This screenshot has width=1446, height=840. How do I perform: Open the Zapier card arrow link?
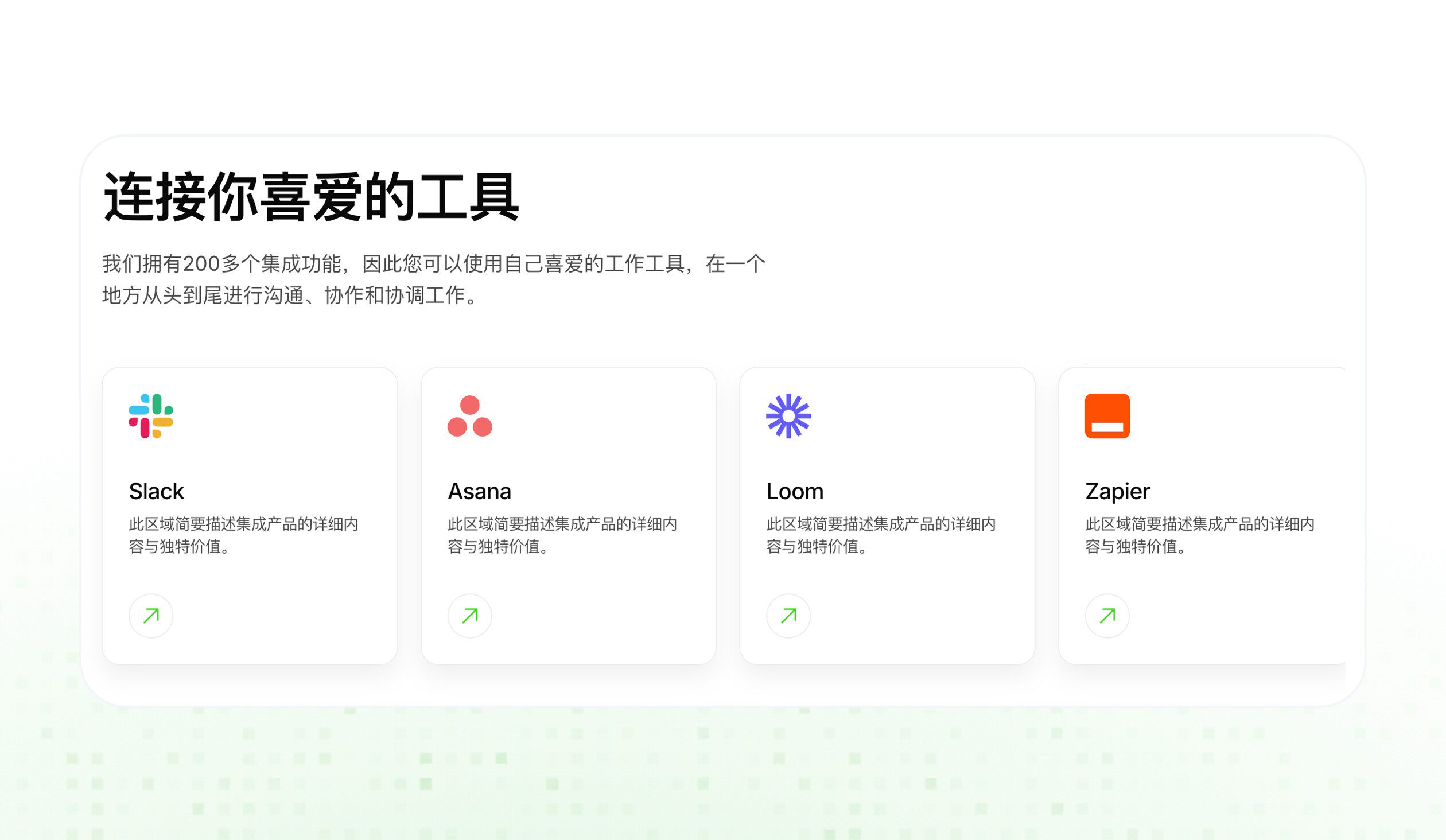[1107, 615]
